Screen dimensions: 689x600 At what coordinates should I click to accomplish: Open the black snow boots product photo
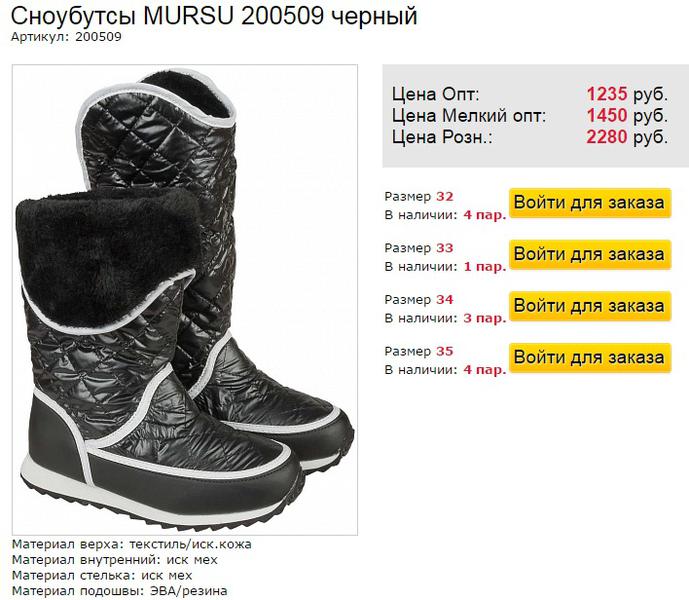click(185, 300)
